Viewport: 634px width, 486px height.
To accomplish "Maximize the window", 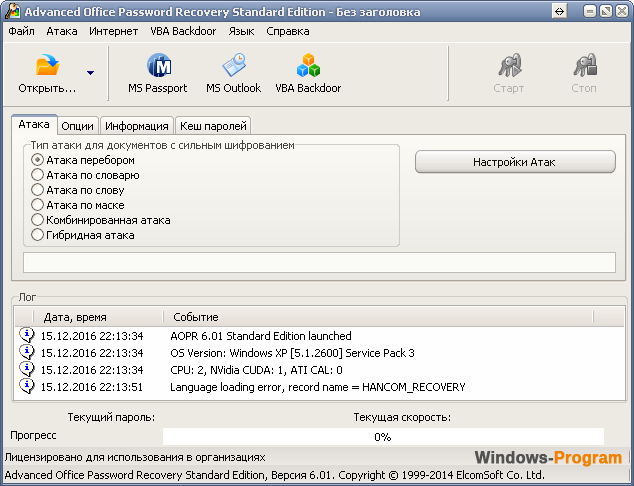I will click(x=606, y=11).
